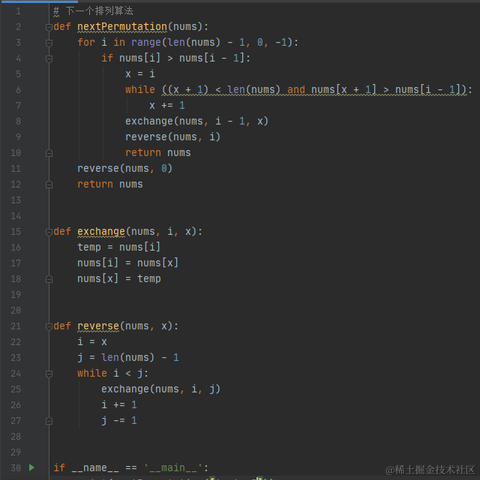Click the comment text on line 1
Image resolution: width=480 pixels, height=480 pixels.
tap(99, 11)
